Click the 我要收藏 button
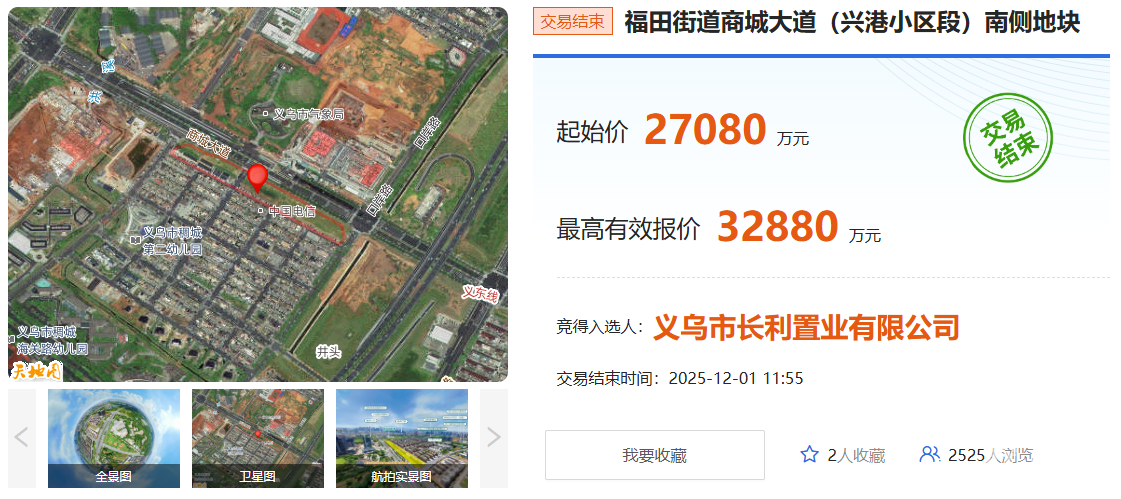Image resolution: width=1121 pixels, height=499 pixels. pos(655,455)
